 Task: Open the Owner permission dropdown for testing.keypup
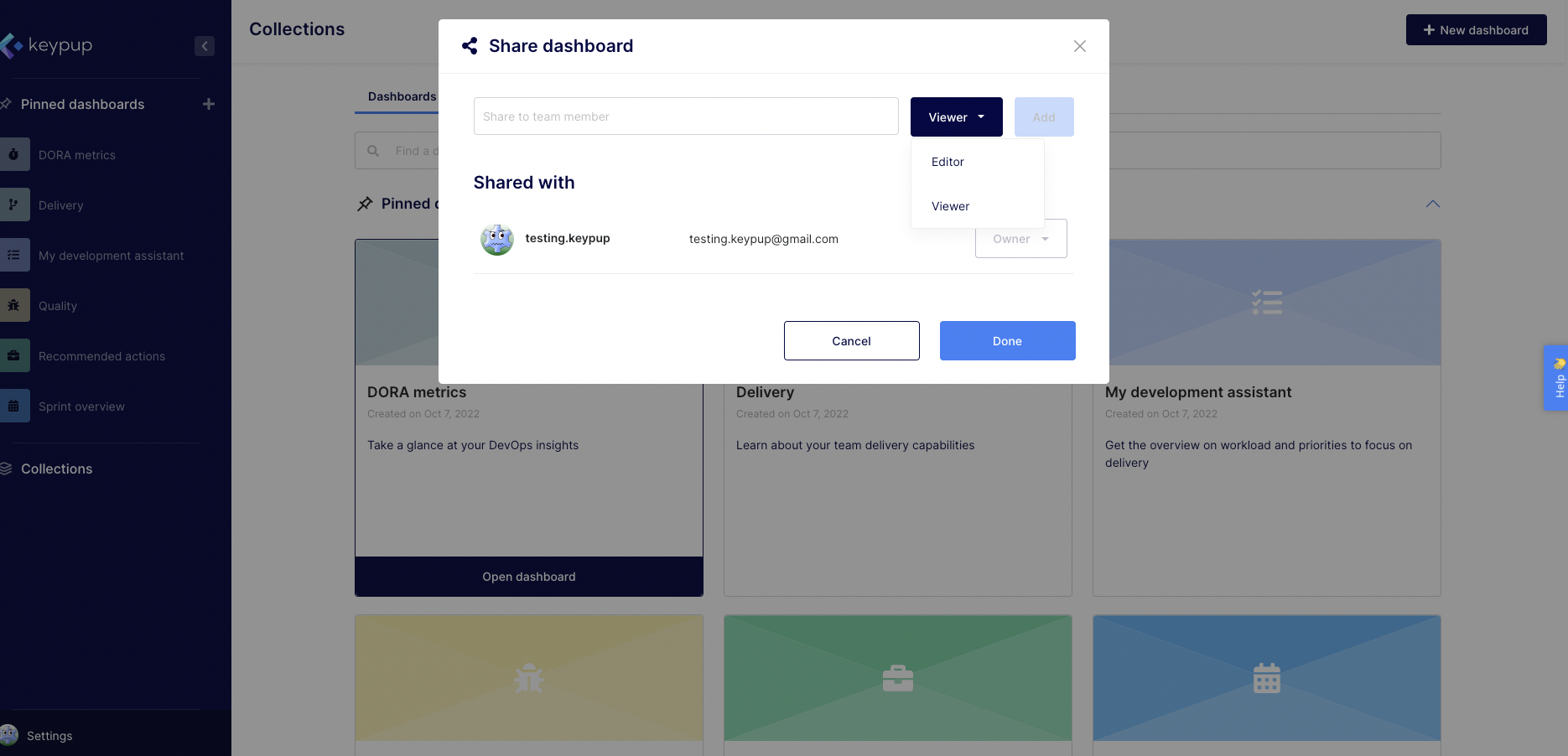(x=1020, y=239)
